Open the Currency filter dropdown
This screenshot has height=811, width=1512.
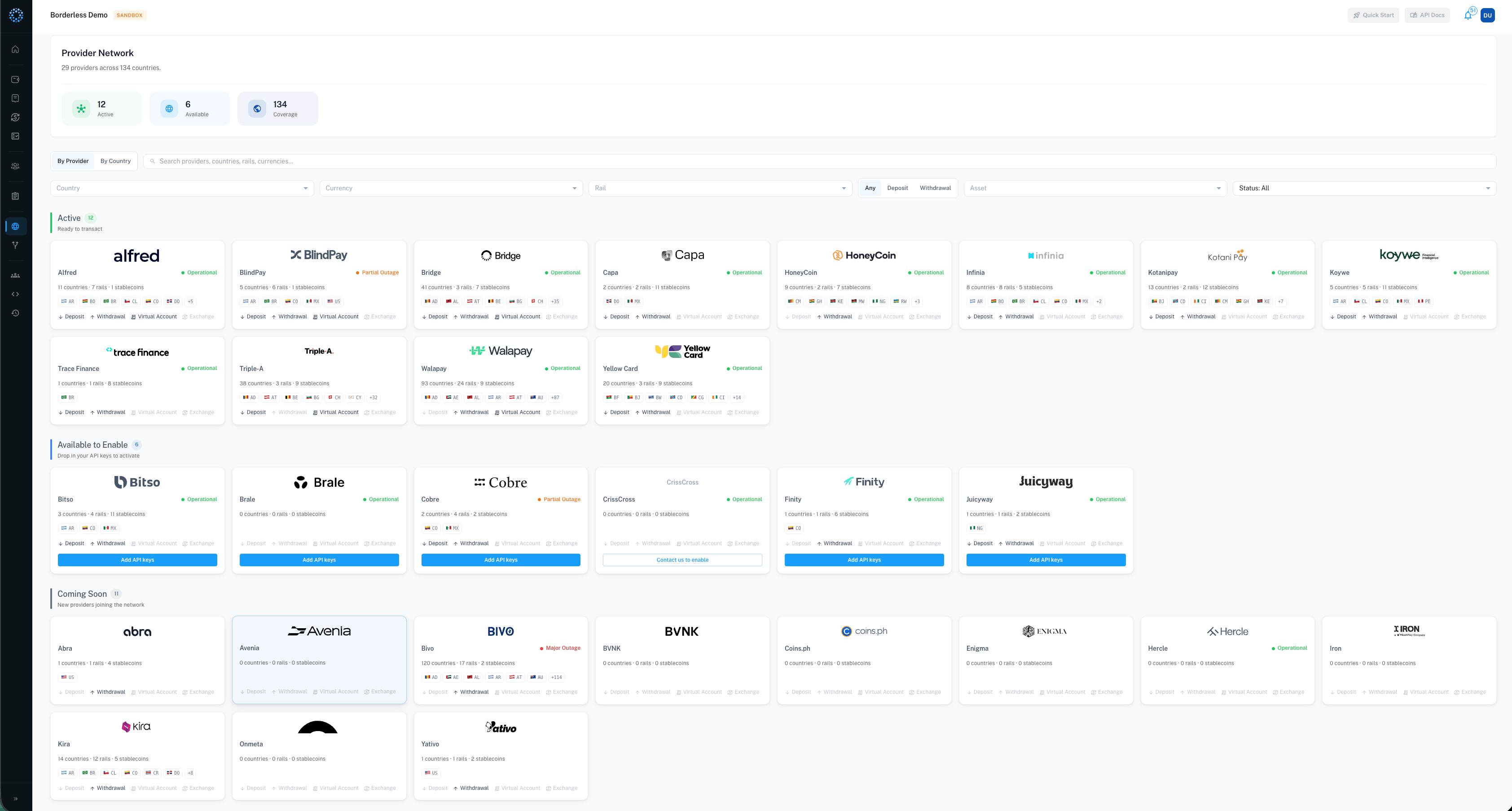[451, 188]
